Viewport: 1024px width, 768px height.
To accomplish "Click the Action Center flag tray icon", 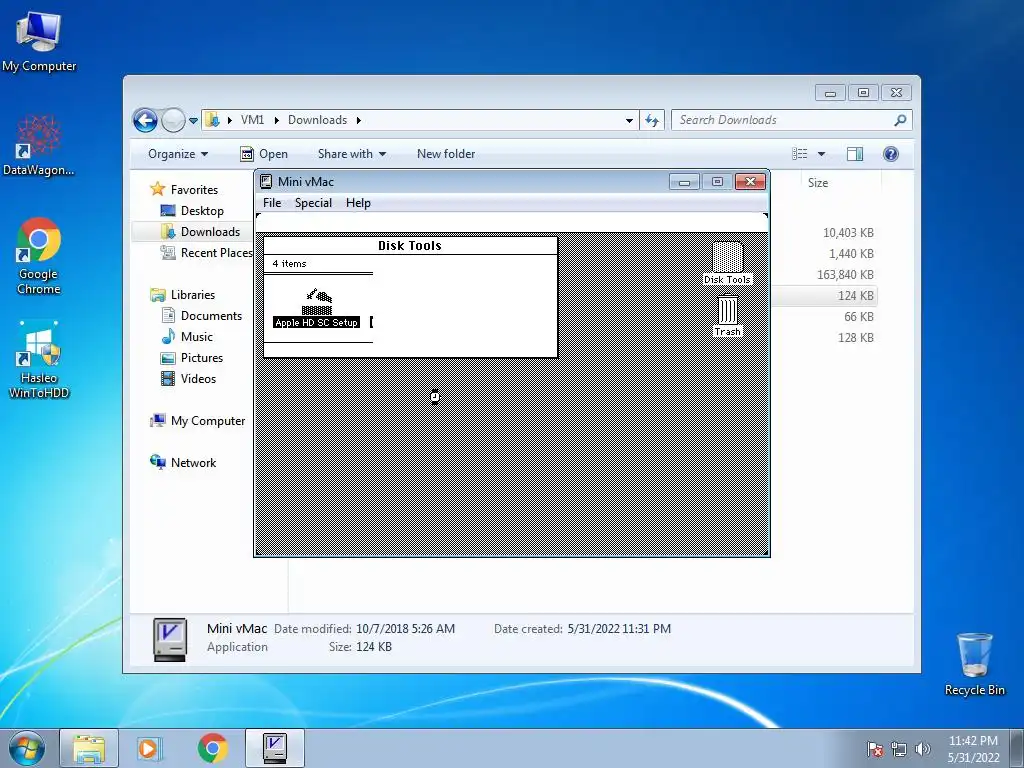I will 875,749.
